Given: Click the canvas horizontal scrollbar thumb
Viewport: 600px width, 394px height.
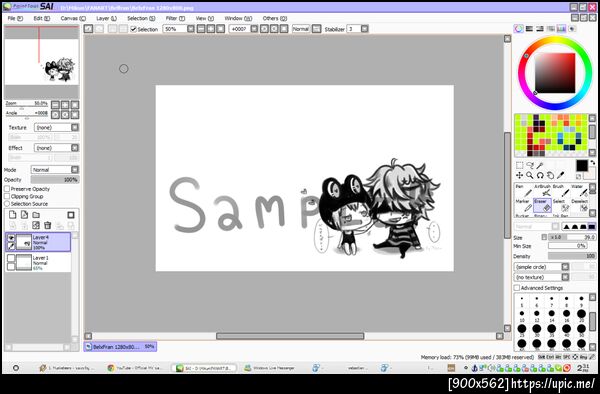Looking at the screenshot, I should 290,336.
